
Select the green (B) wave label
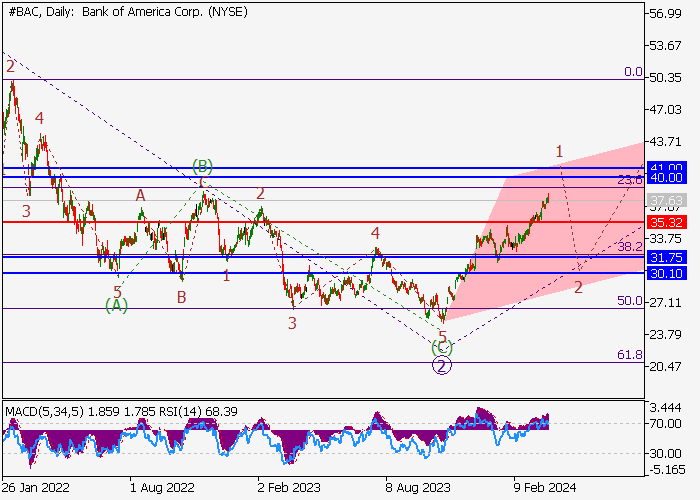click(x=202, y=167)
